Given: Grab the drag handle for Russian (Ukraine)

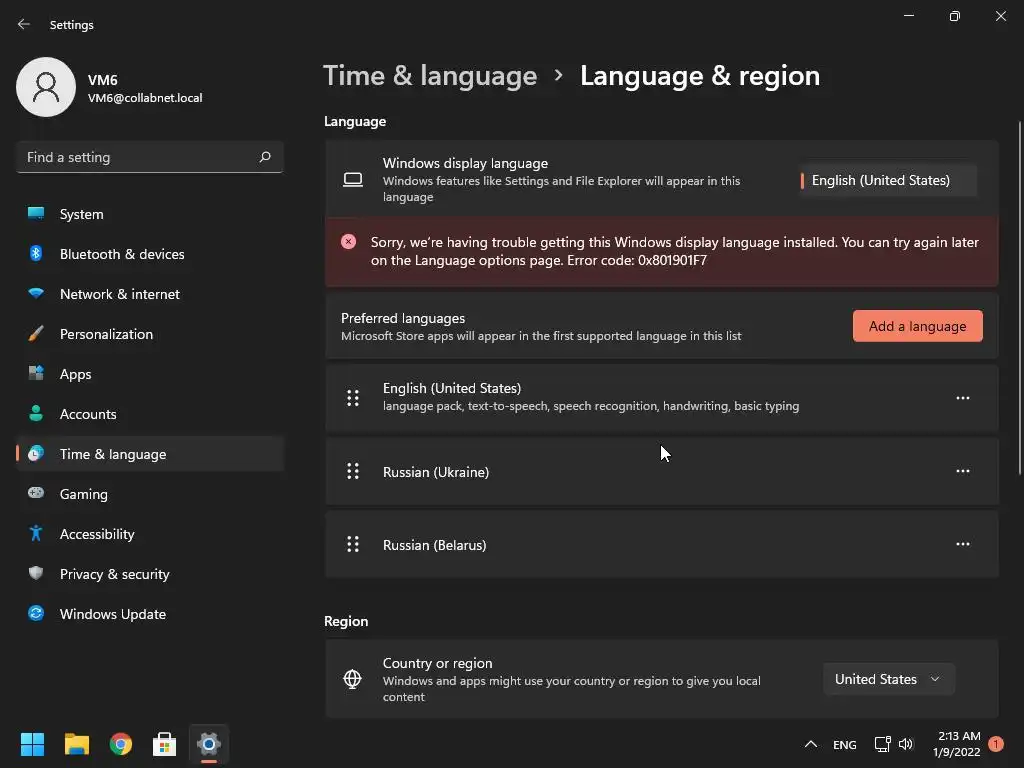Looking at the screenshot, I should (353, 471).
